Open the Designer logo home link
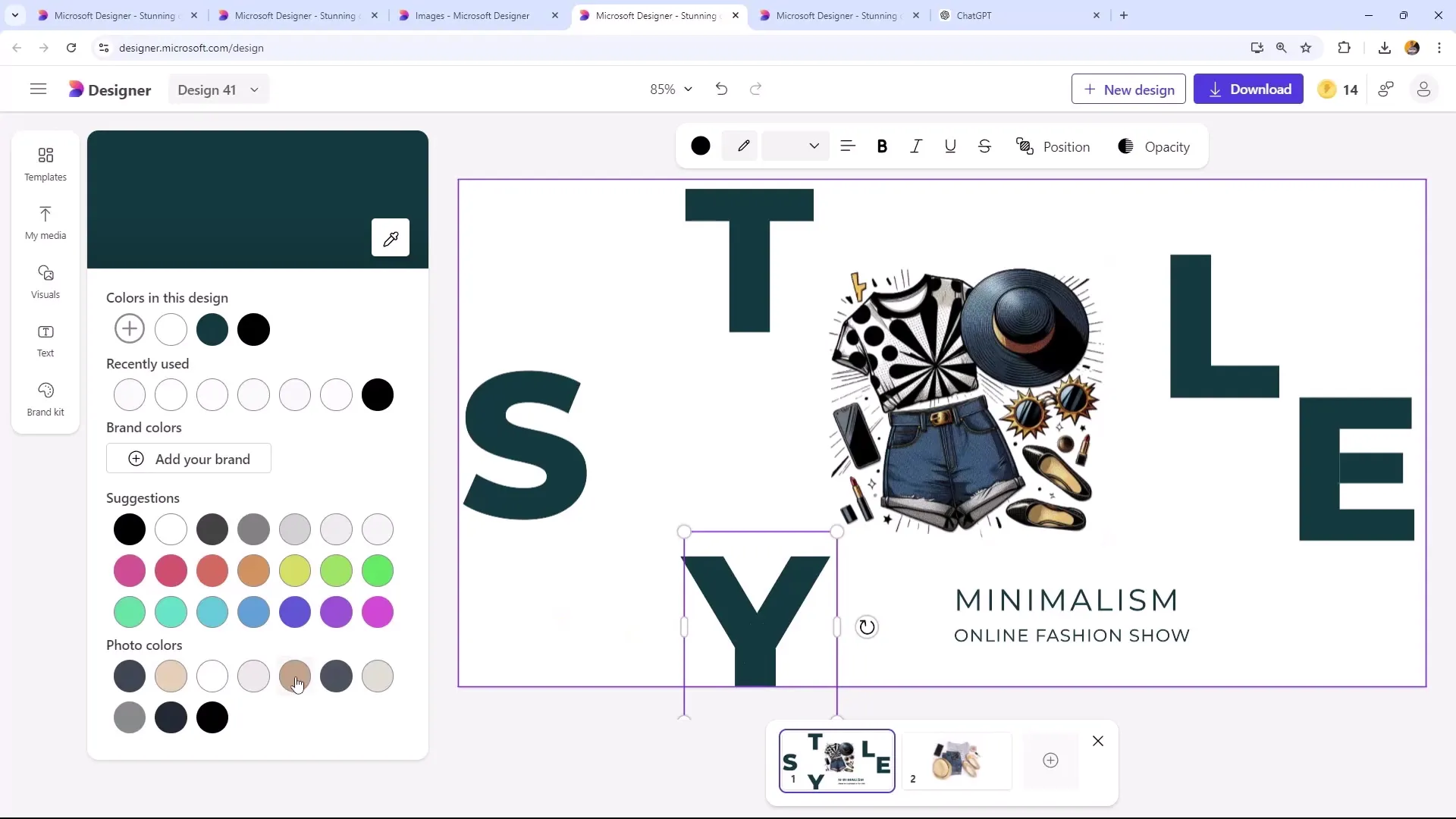Screen dimensions: 1456x819 pos(110,89)
